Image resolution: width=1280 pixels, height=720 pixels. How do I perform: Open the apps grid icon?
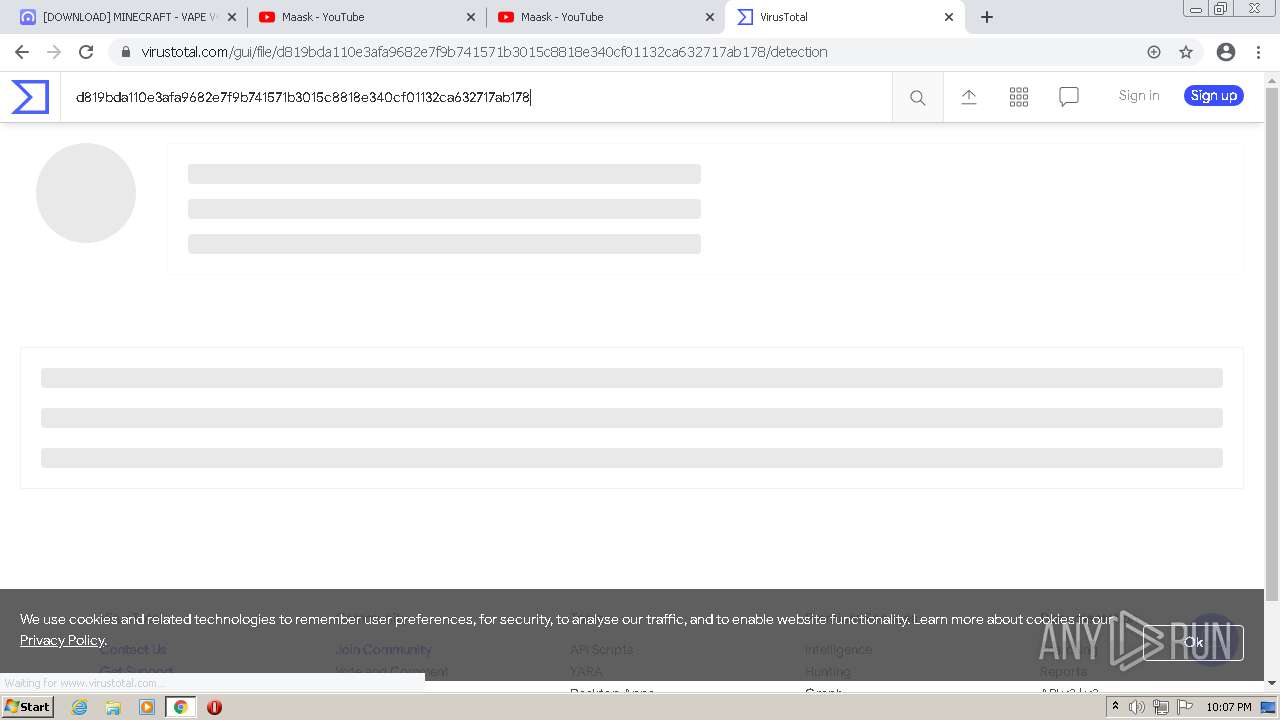1019,96
